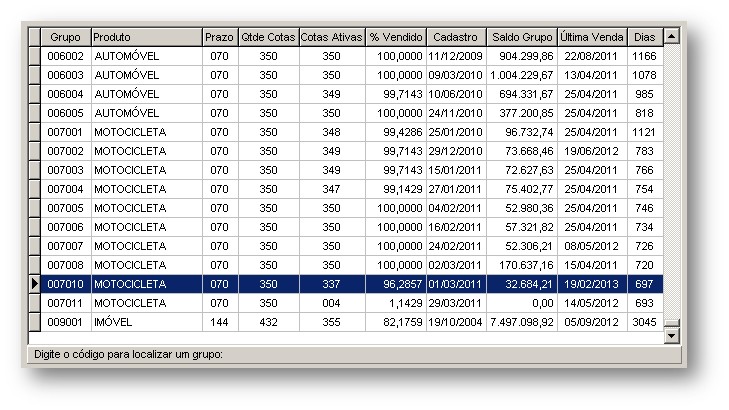Click the IMÓVEL product cell
The width and height of the screenshot is (729, 410).
[146, 323]
